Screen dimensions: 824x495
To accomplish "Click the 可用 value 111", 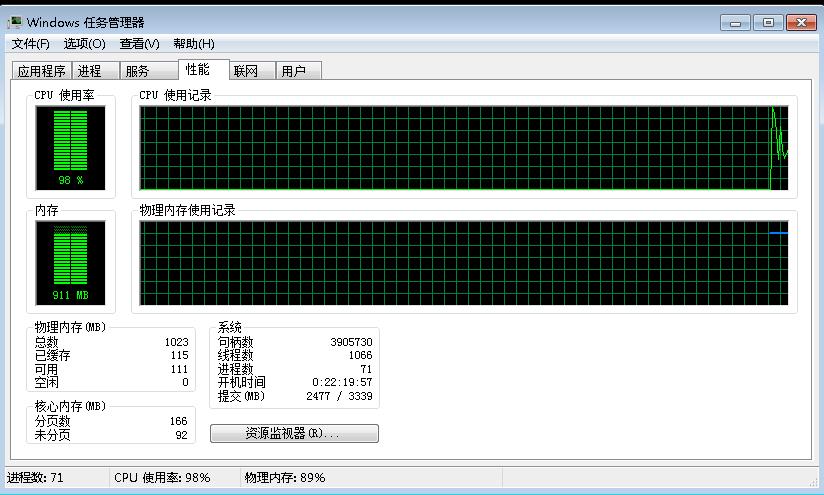I will point(179,369).
